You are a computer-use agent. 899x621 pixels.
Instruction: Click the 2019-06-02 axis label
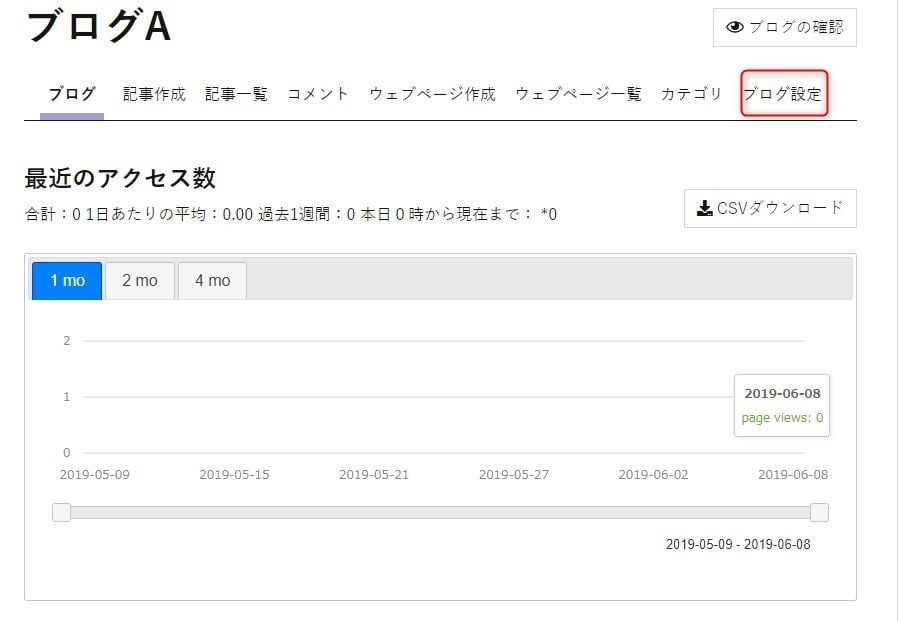tap(653, 475)
